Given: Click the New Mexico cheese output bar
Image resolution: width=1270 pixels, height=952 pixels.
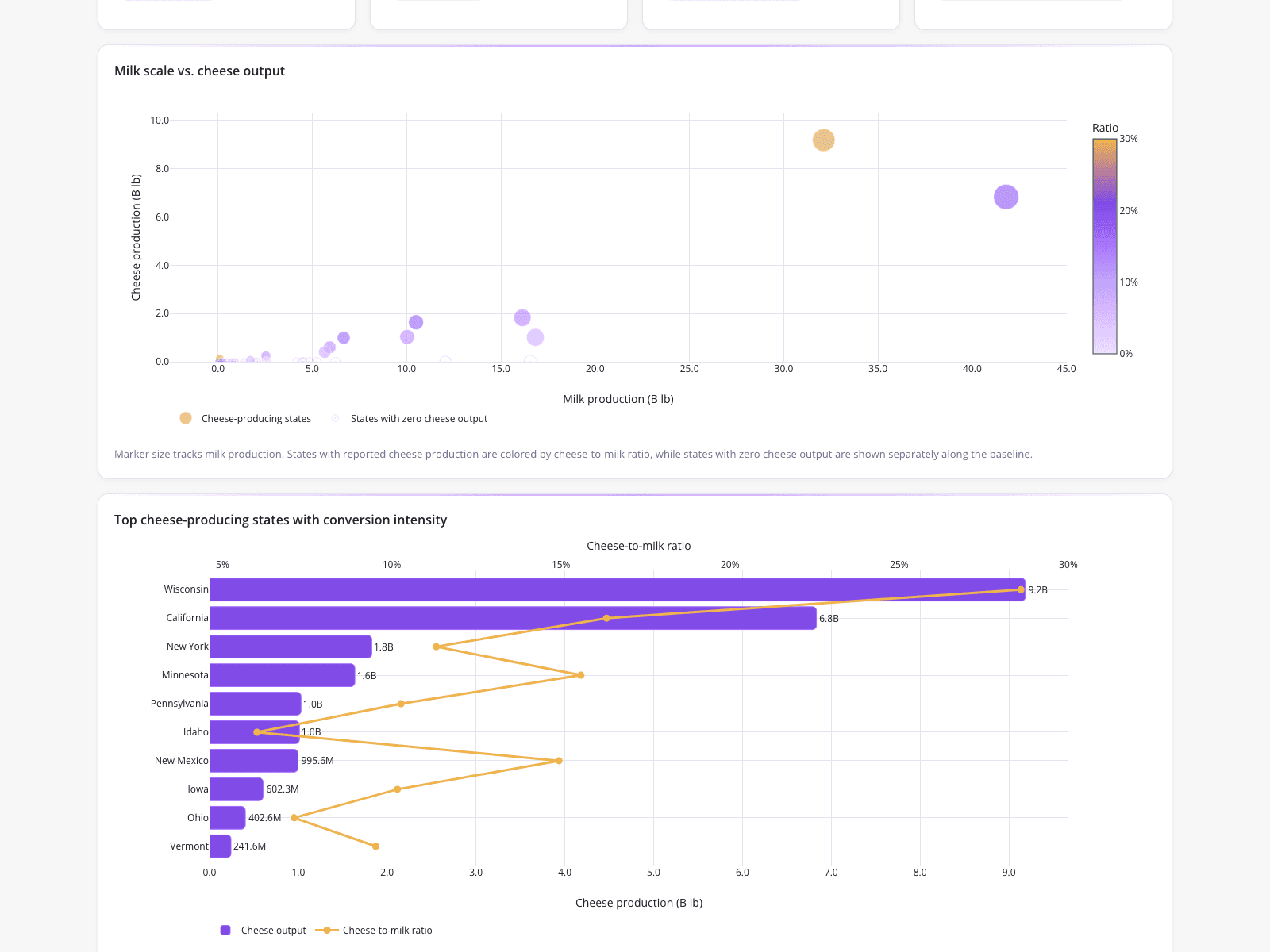Looking at the screenshot, I should click(254, 761).
